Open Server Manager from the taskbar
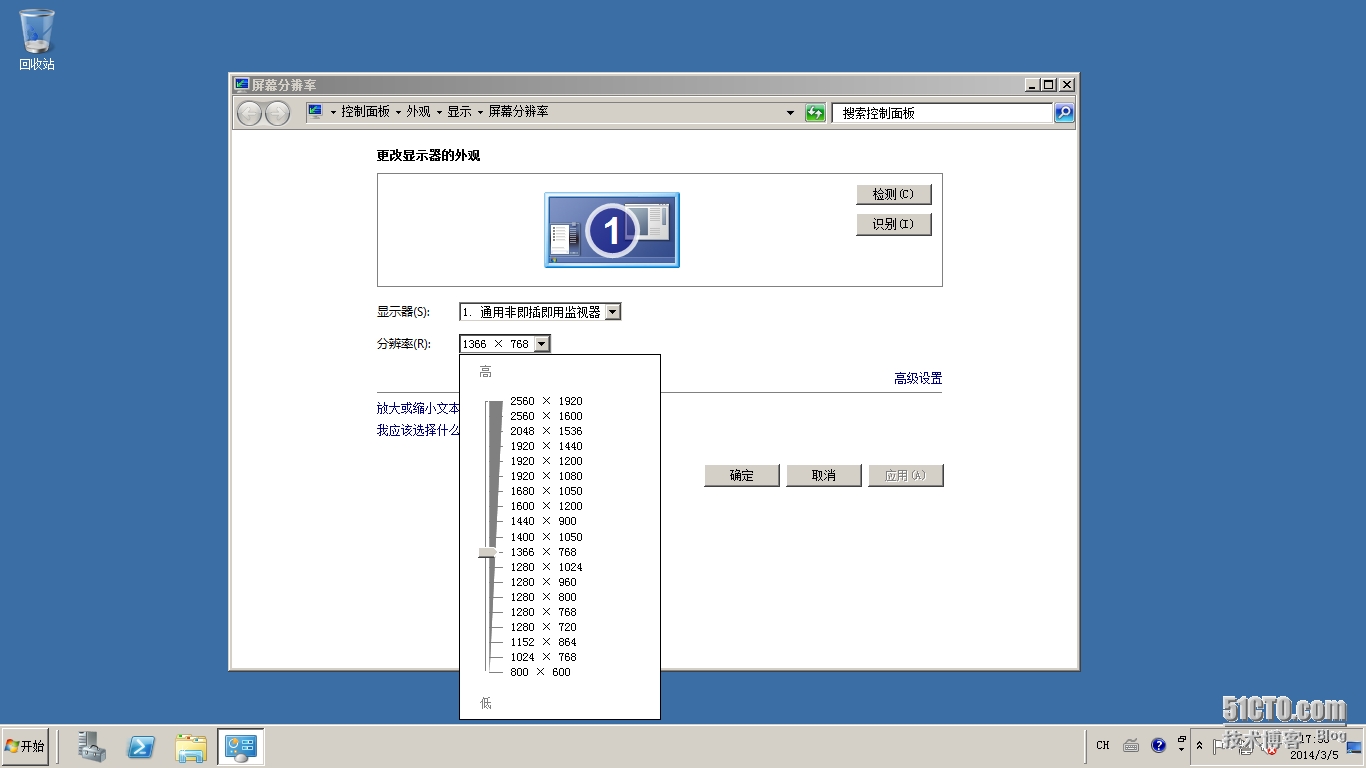 point(92,746)
